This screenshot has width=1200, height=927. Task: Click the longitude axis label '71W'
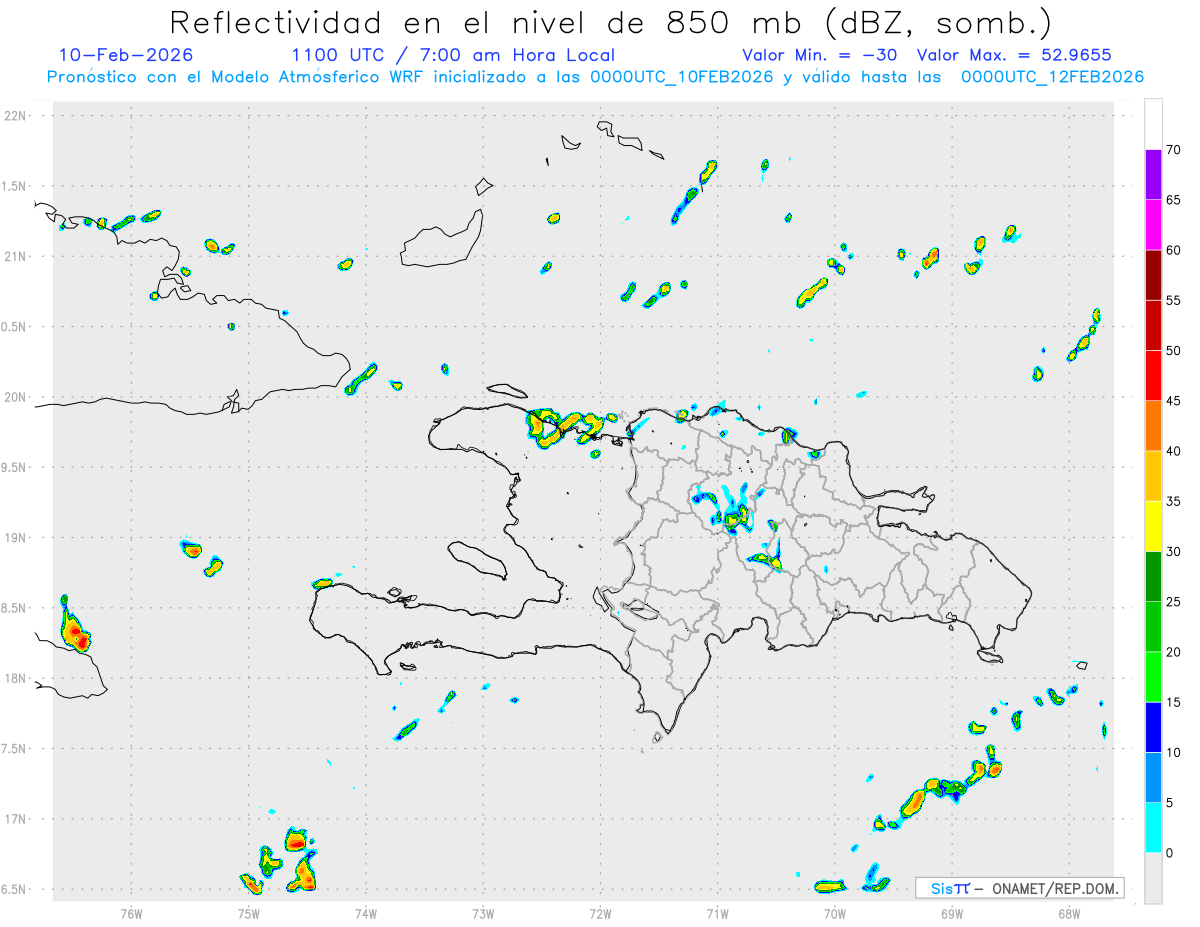tap(717, 912)
